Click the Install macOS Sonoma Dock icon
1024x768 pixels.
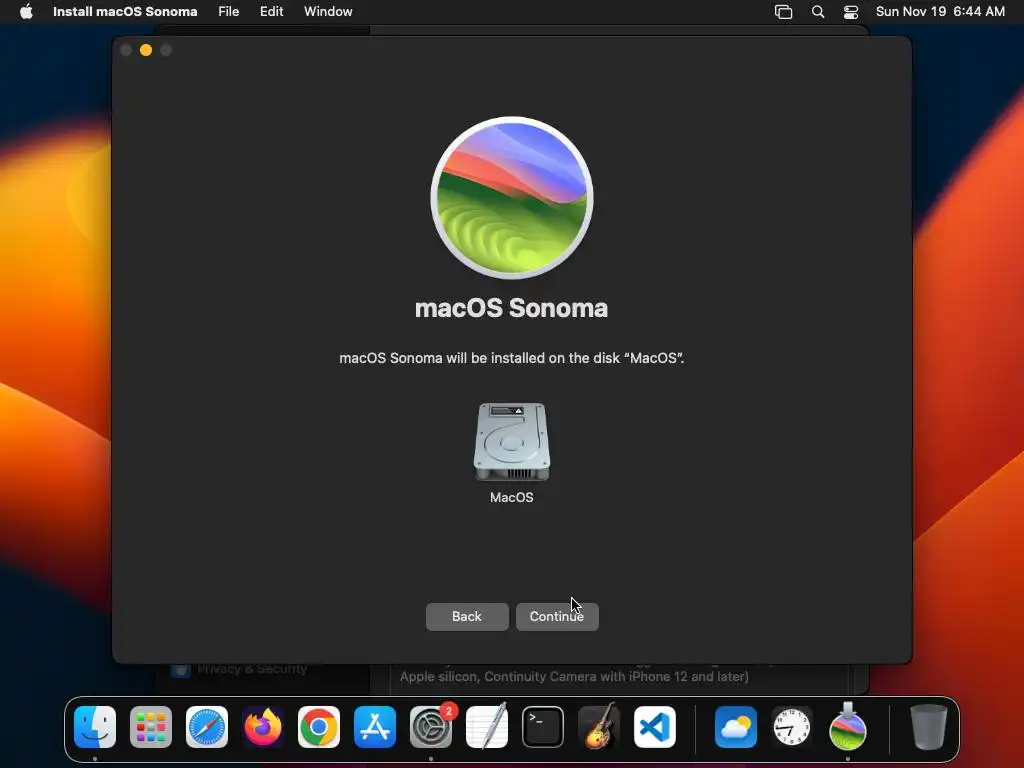848,726
